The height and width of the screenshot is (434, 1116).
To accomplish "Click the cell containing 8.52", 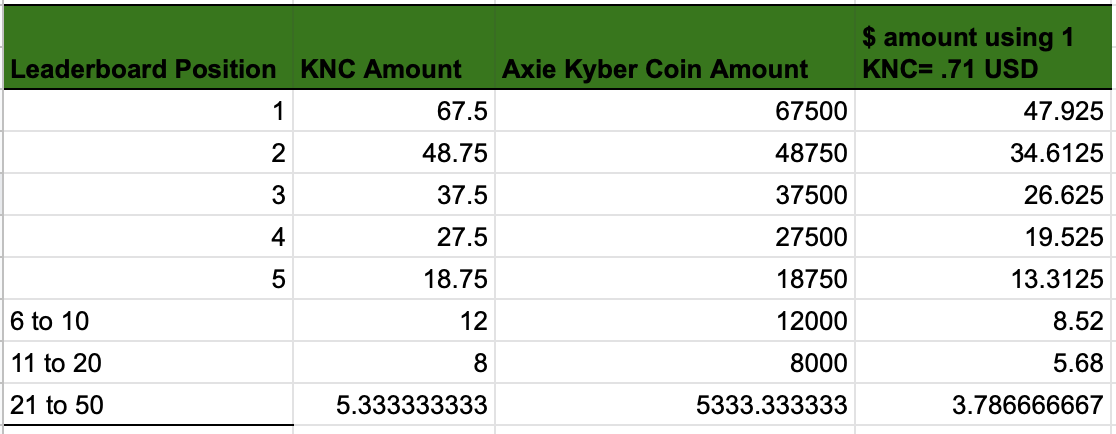I will point(985,321).
